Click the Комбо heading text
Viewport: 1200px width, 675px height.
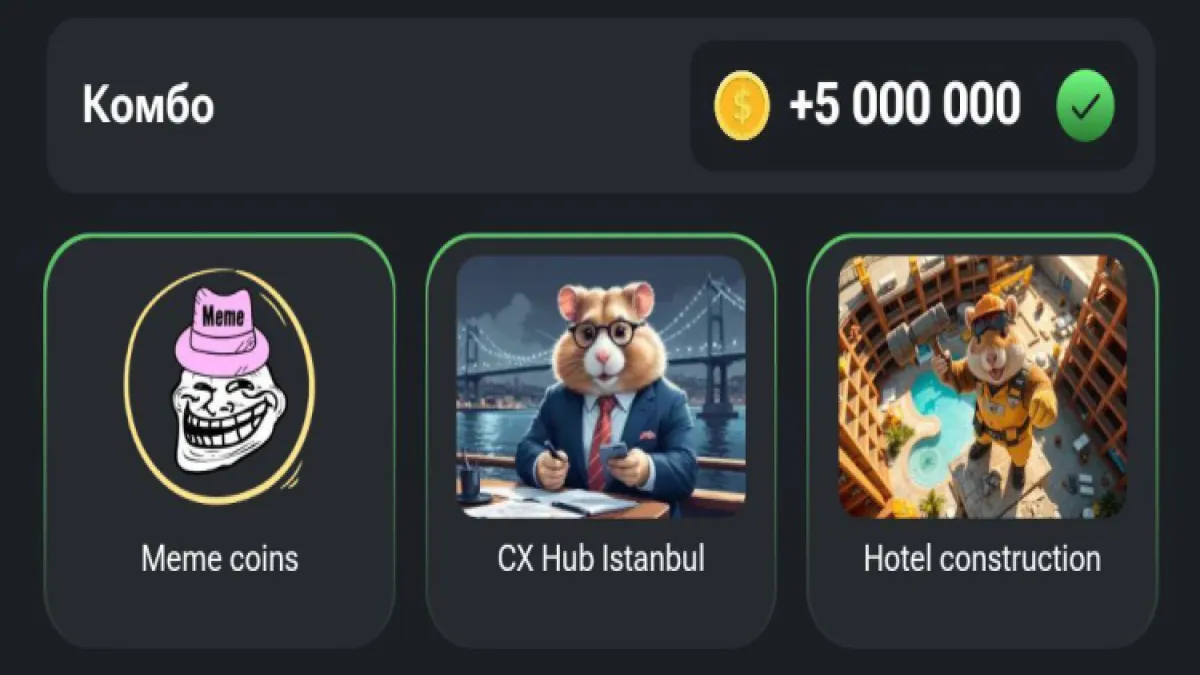(148, 105)
